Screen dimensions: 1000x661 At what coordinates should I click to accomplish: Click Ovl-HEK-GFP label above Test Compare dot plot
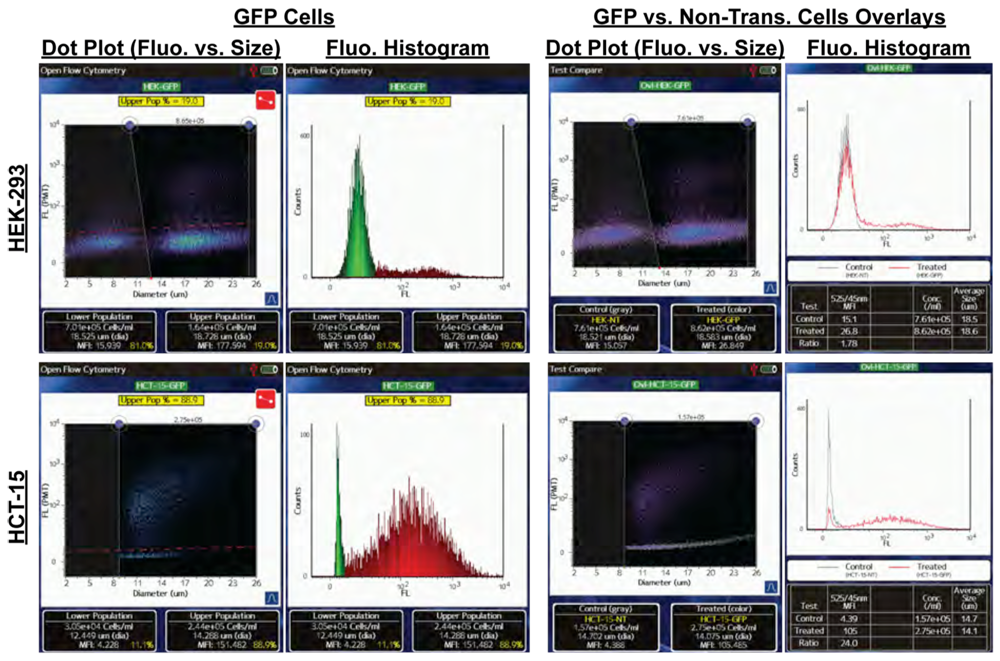tap(664, 85)
